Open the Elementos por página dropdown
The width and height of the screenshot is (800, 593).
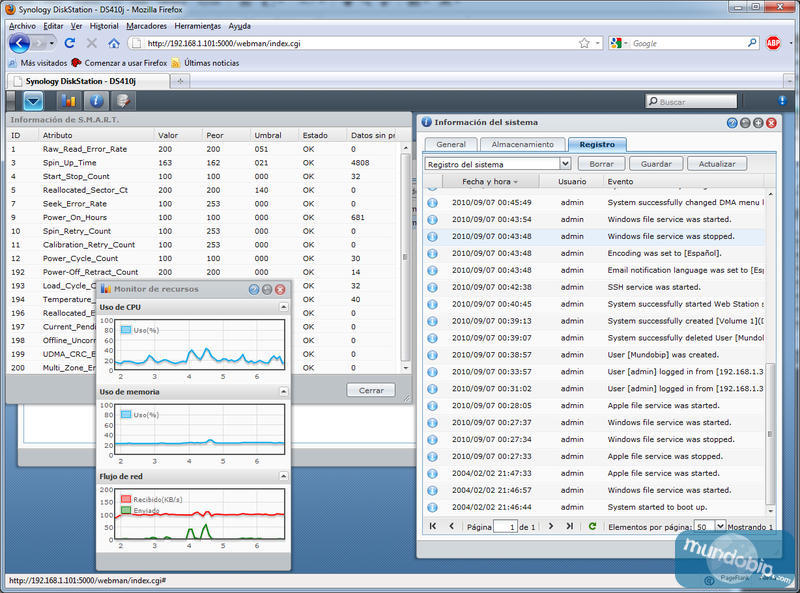coord(720,526)
